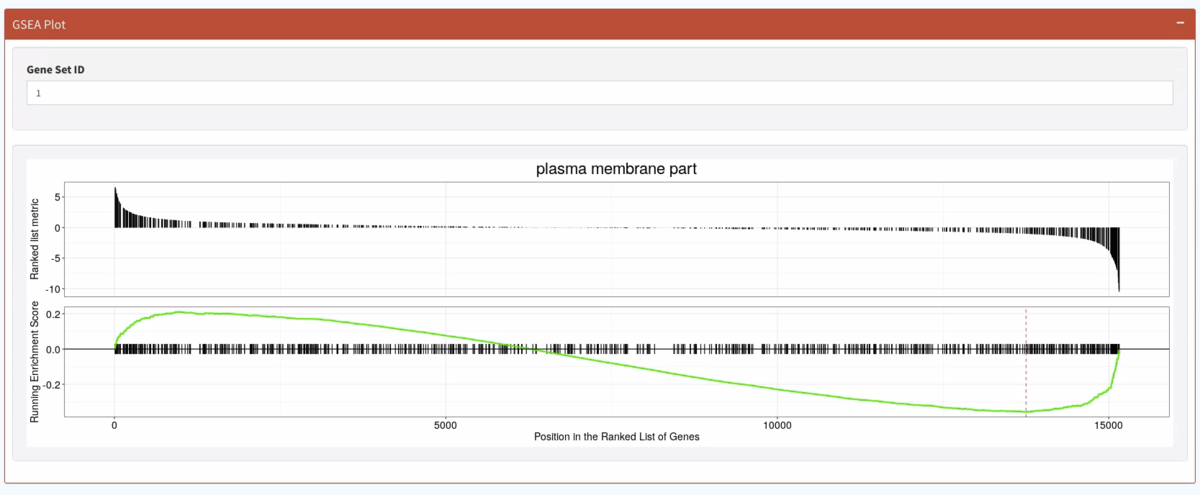Click the x-axis tick label 15000
This screenshot has height=495, width=1200.
pos(1108,424)
